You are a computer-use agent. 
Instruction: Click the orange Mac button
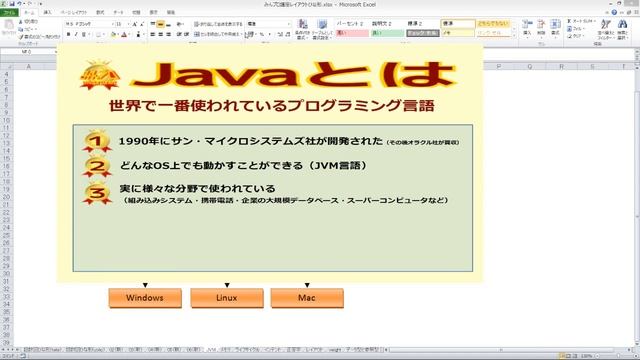tap(307, 298)
